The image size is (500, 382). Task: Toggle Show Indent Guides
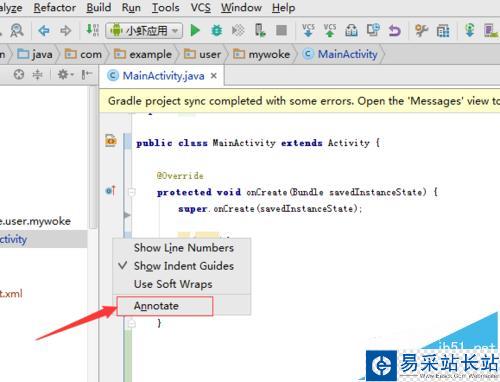click(182, 266)
